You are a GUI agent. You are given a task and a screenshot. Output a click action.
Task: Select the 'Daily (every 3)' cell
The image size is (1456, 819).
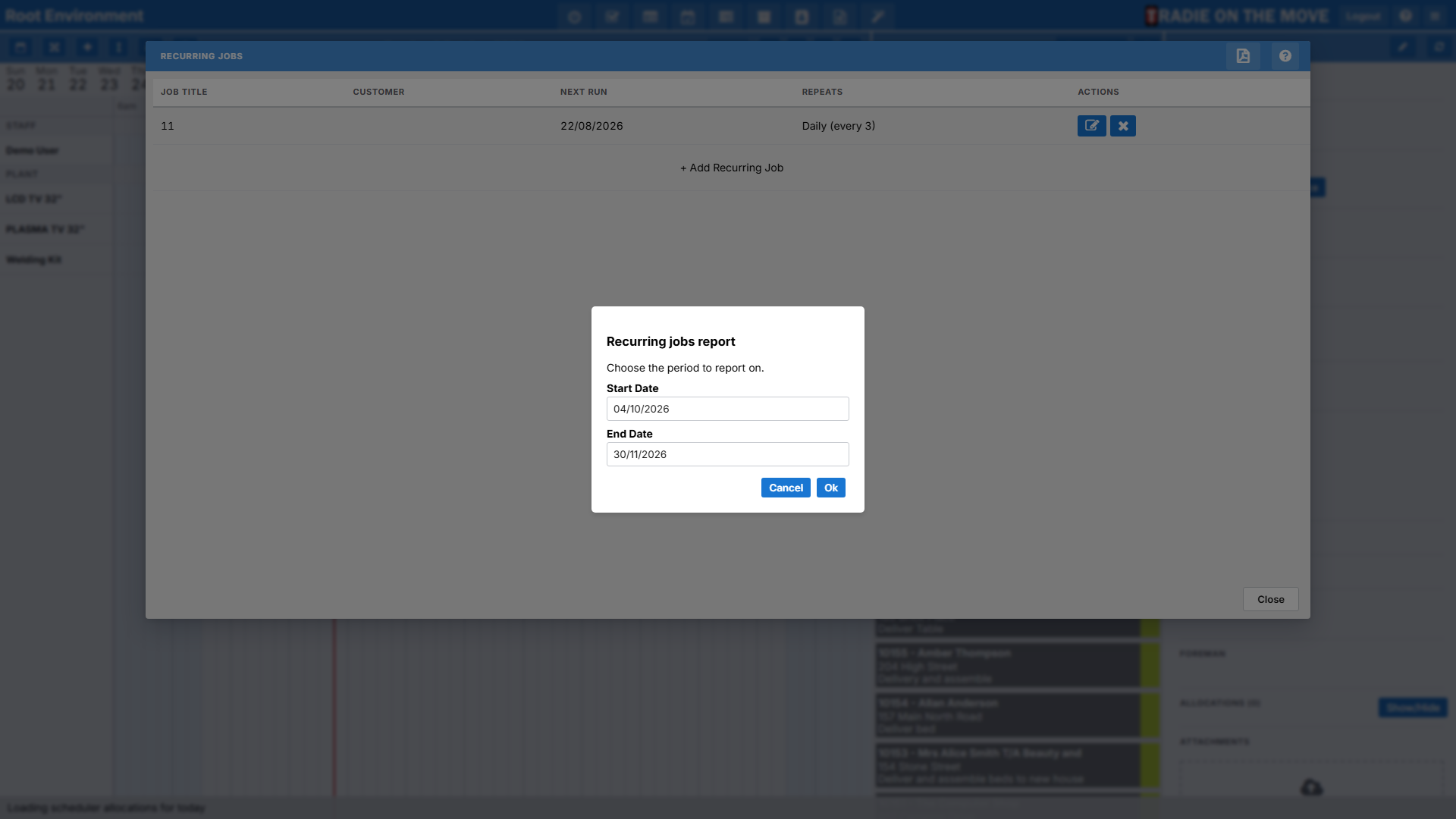[x=839, y=126]
